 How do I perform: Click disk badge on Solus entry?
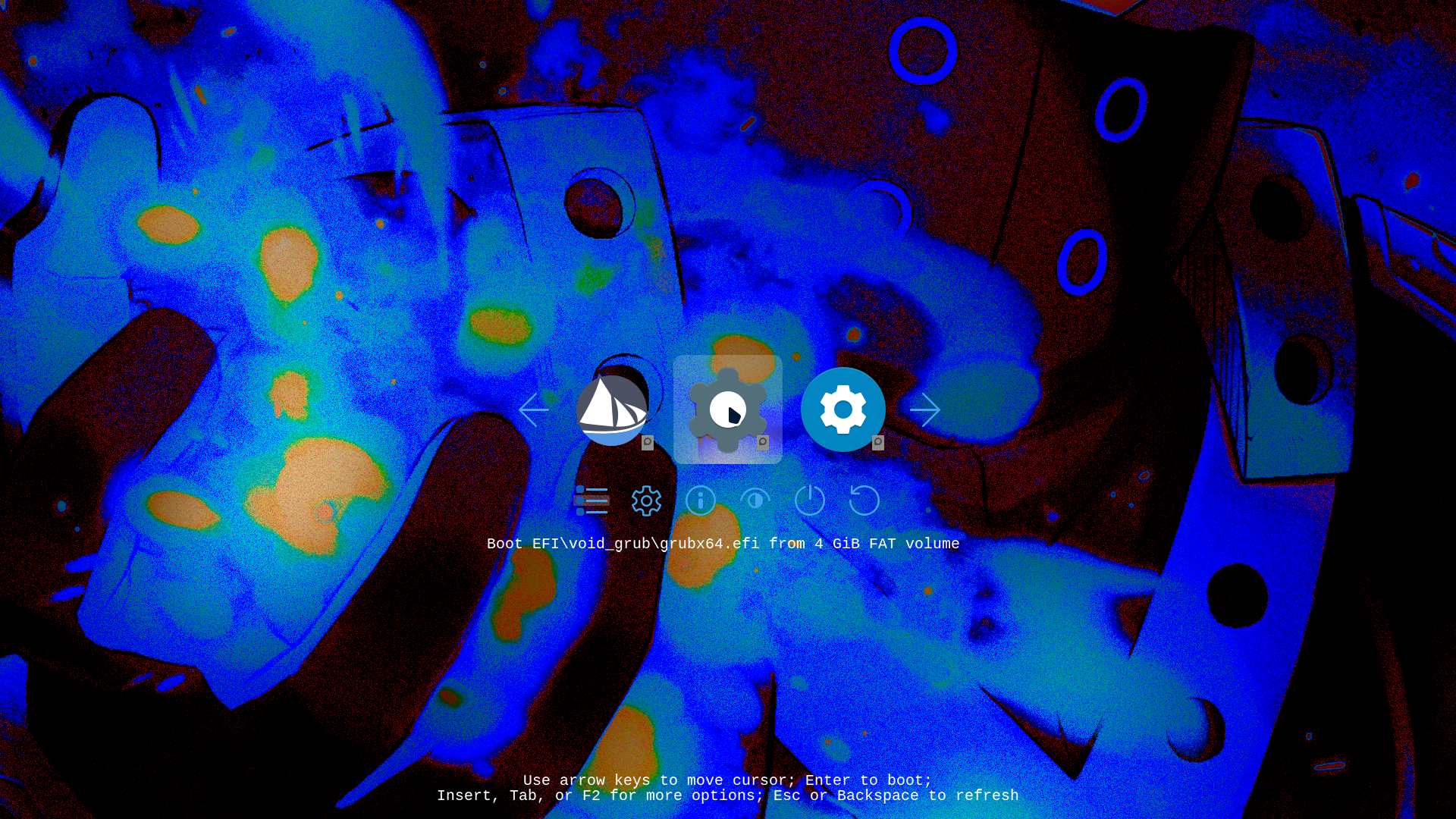648,443
